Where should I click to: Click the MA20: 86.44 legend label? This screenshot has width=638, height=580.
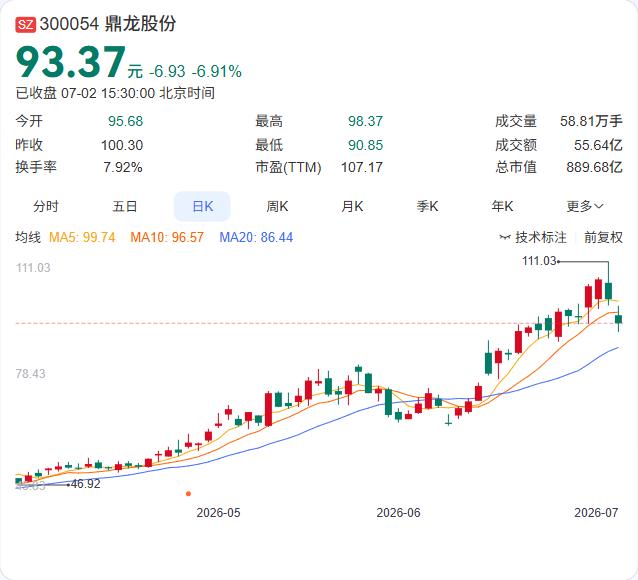click(256, 237)
